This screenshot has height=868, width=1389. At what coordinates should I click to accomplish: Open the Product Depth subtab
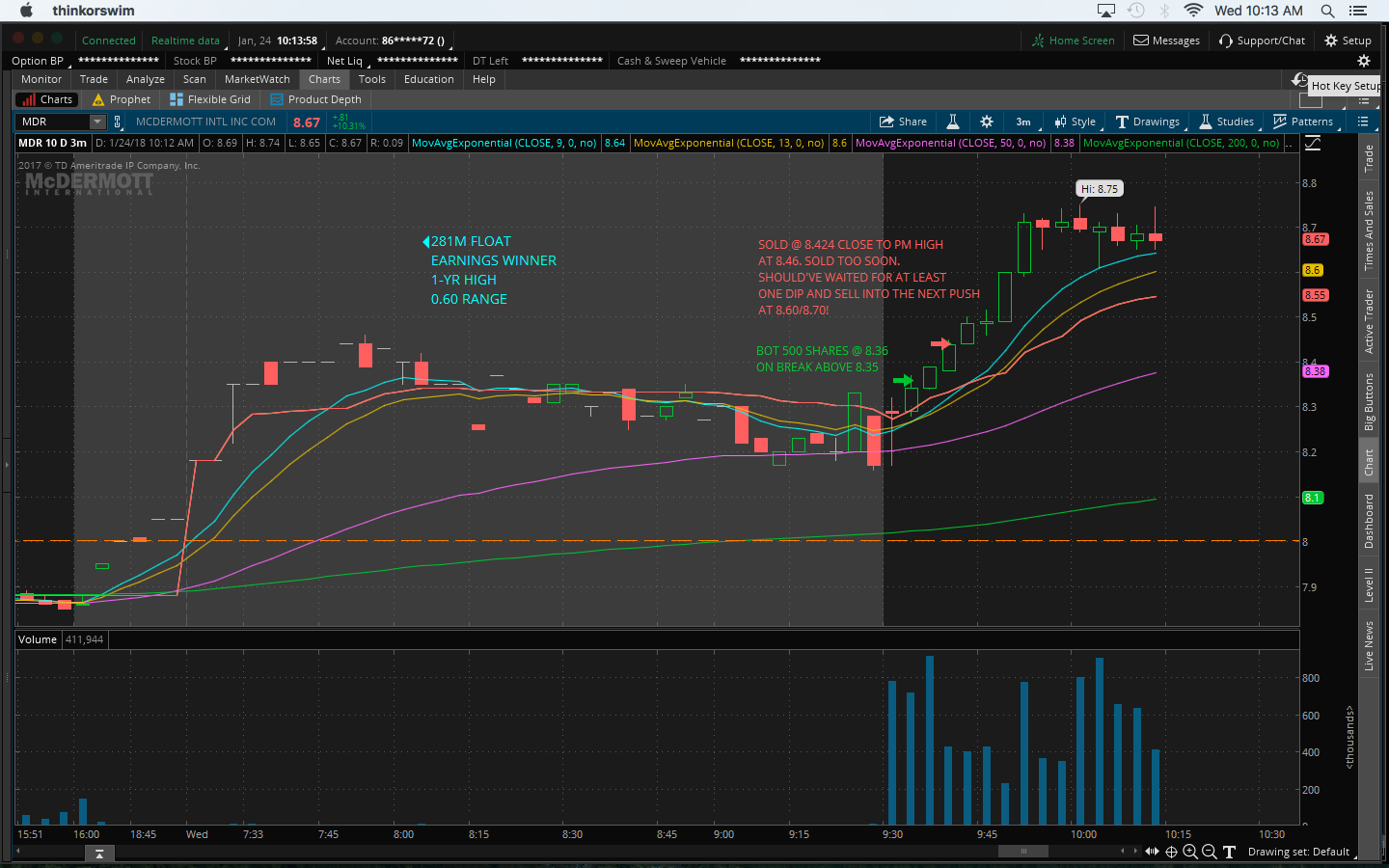316,99
